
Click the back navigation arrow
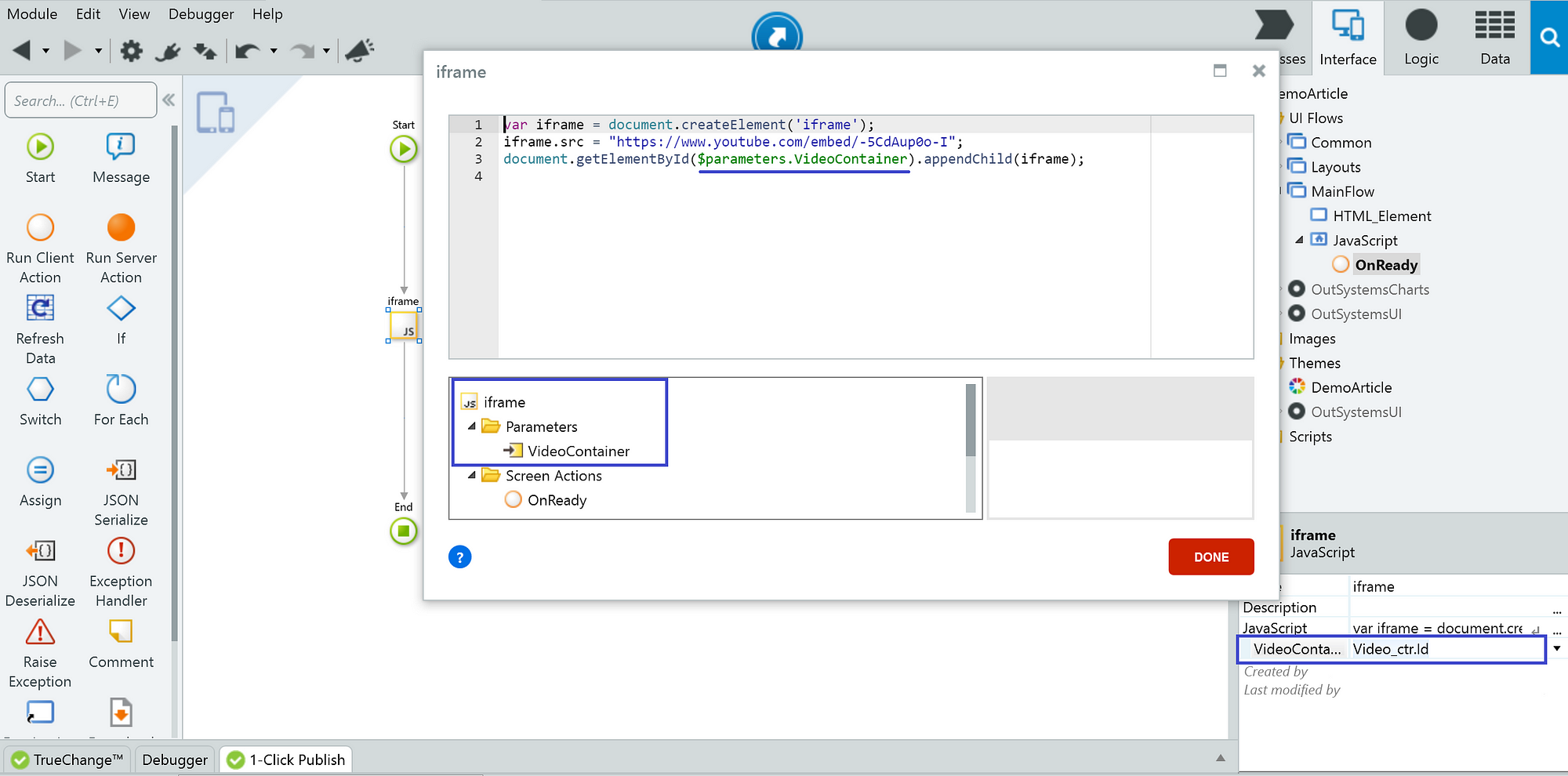pyautogui.click(x=22, y=50)
